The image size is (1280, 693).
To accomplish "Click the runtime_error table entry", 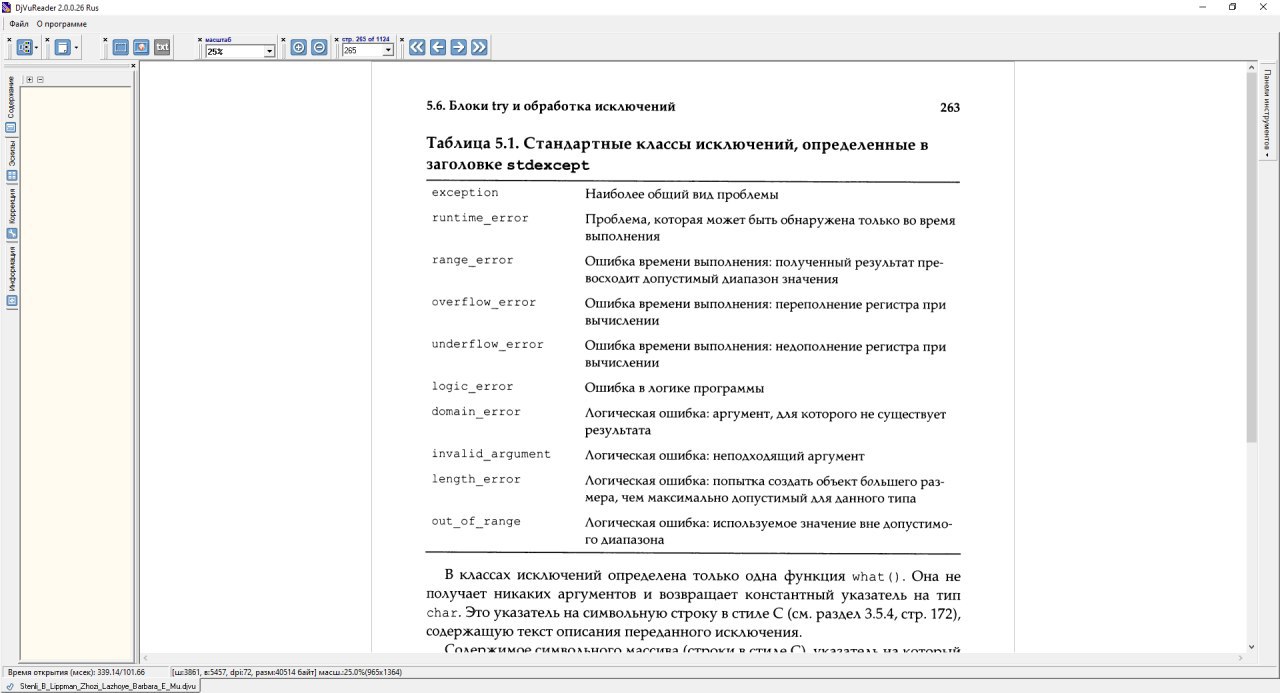I will 480,218.
